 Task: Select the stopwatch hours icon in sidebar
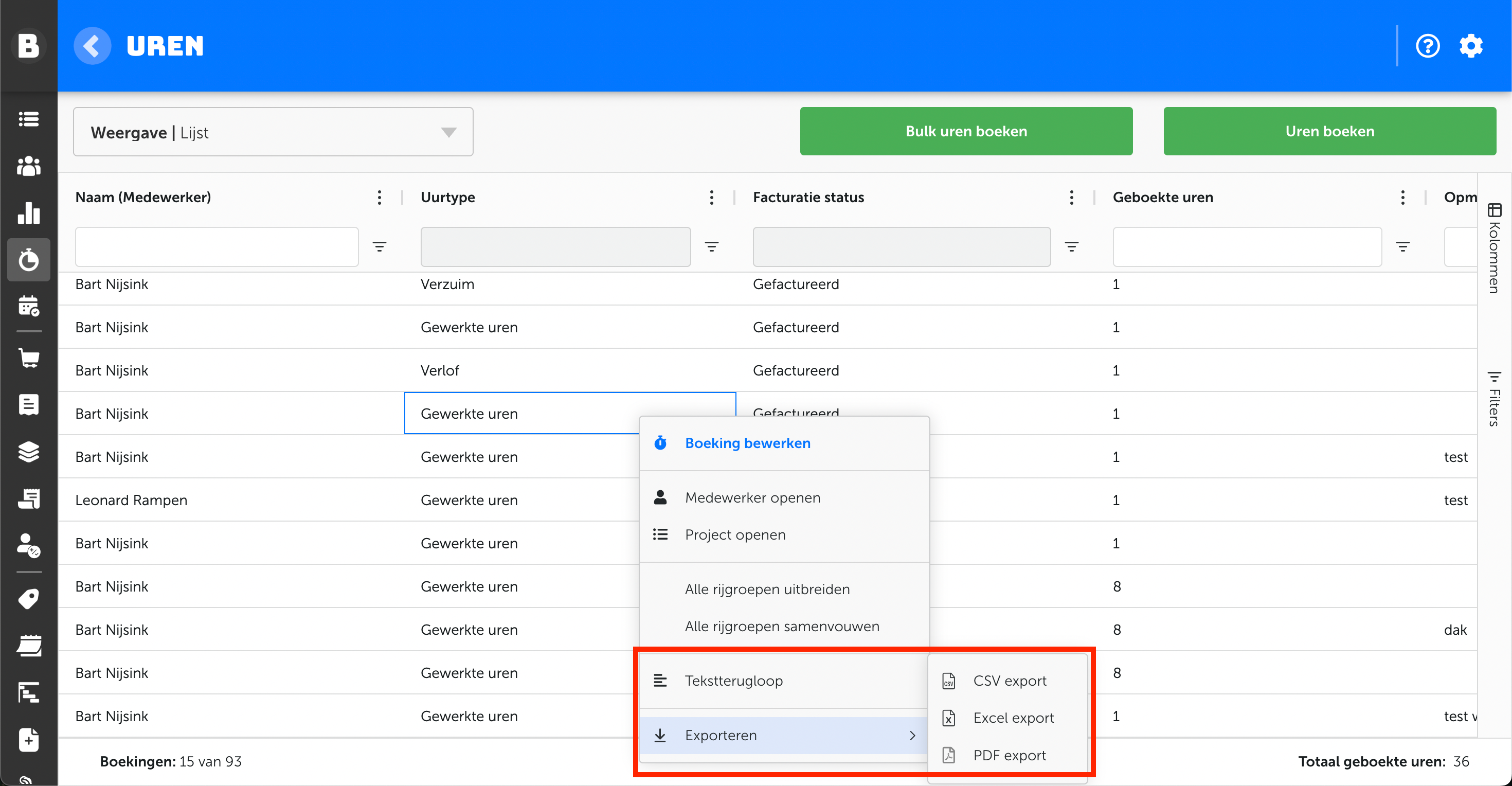[x=28, y=259]
